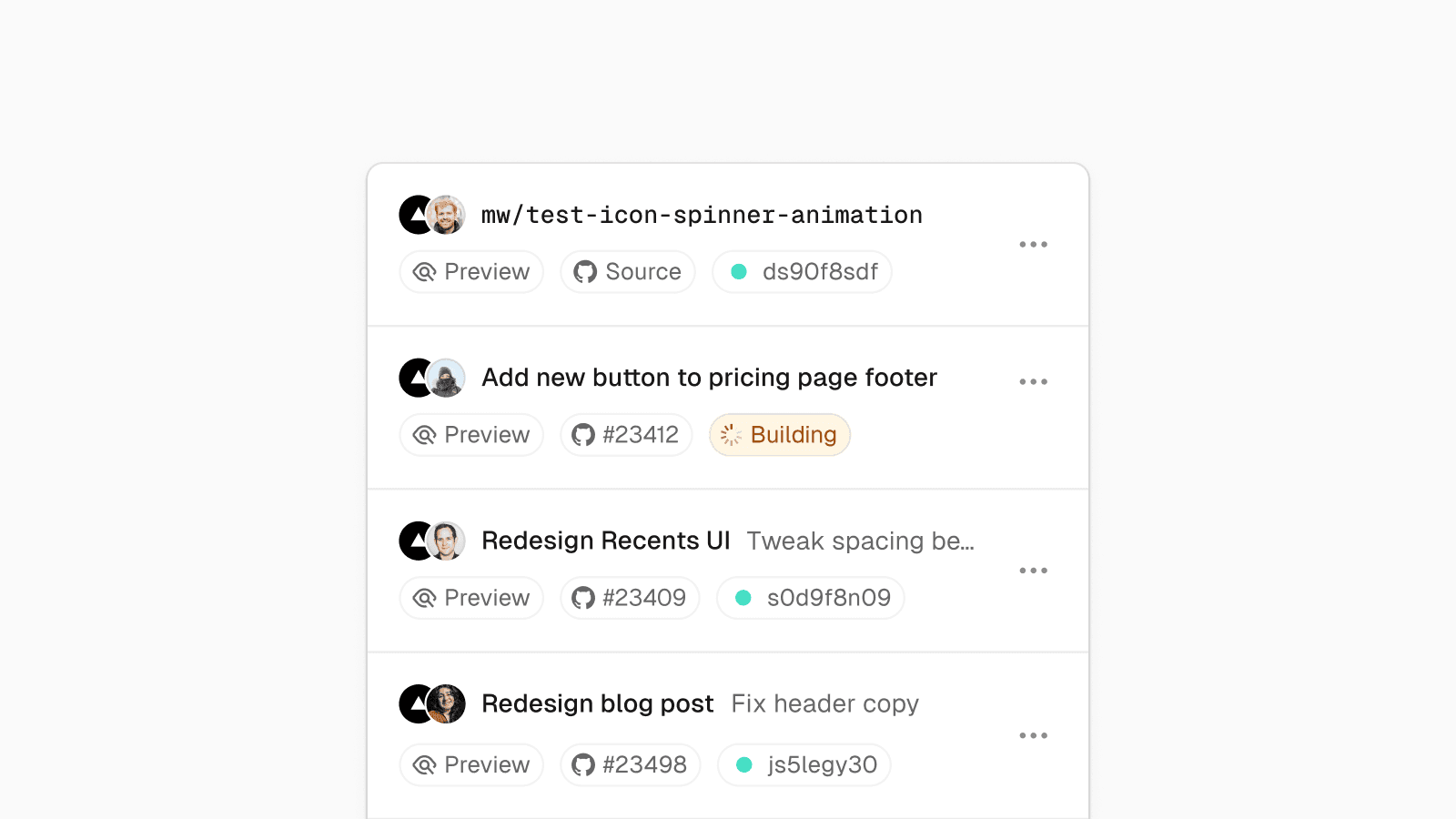
Task: Click author avatar beside Redesign Recents UI
Action: [446, 541]
